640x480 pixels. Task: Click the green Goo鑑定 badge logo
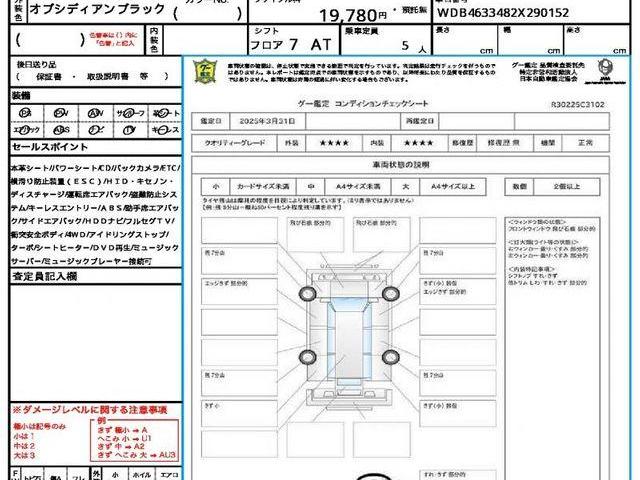[205, 71]
